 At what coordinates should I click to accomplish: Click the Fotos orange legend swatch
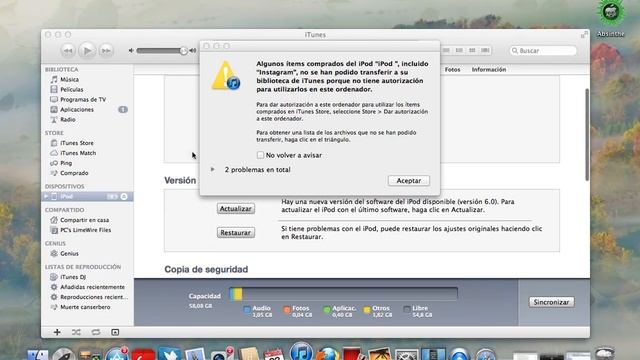coord(287,310)
